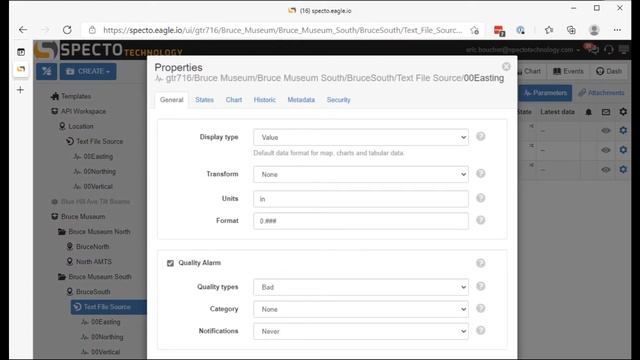Reload the page with refresh icon

[67, 30]
